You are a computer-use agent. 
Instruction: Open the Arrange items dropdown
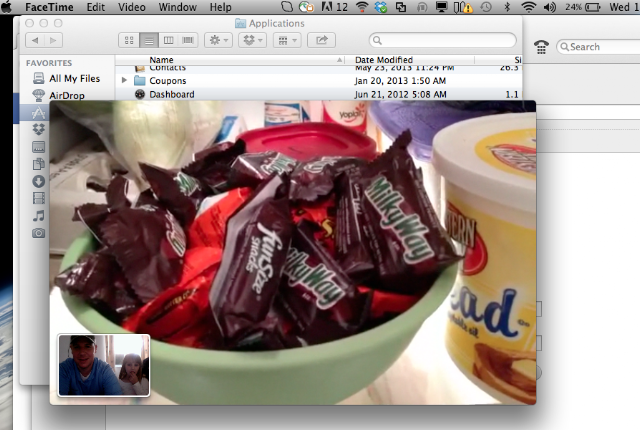pyautogui.click(x=287, y=40)
